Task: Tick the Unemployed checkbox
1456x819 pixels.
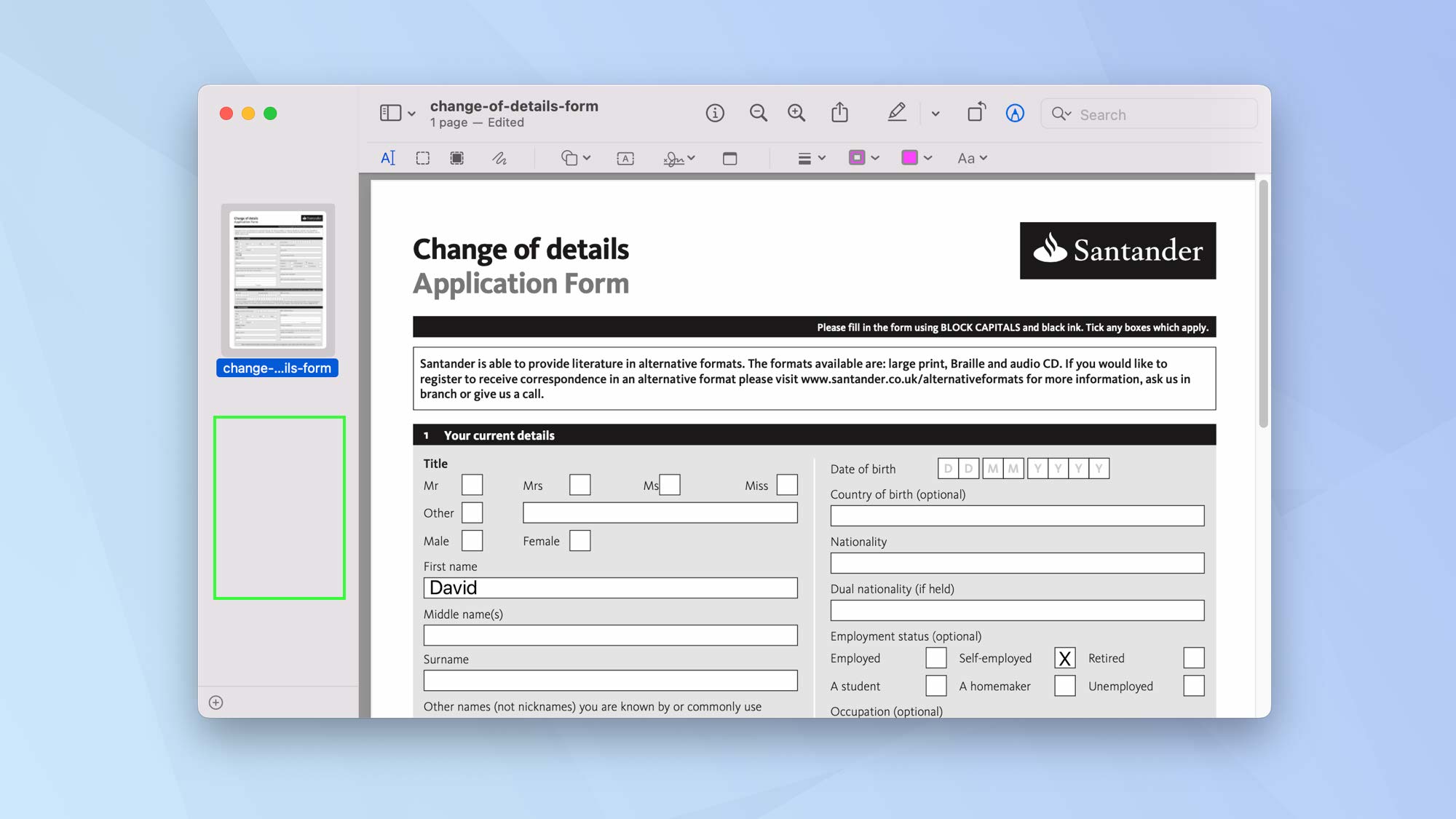Action: [x=1193, y=685]
